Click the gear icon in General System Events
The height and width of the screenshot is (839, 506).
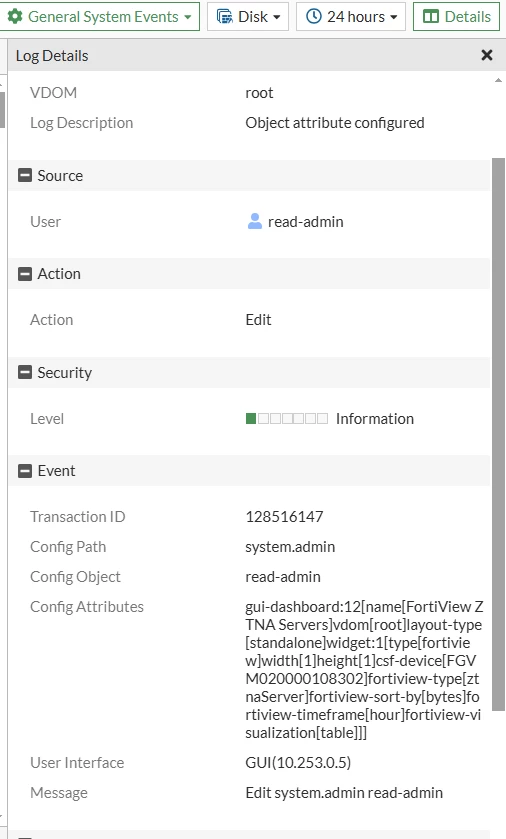[x=15, y=17]
